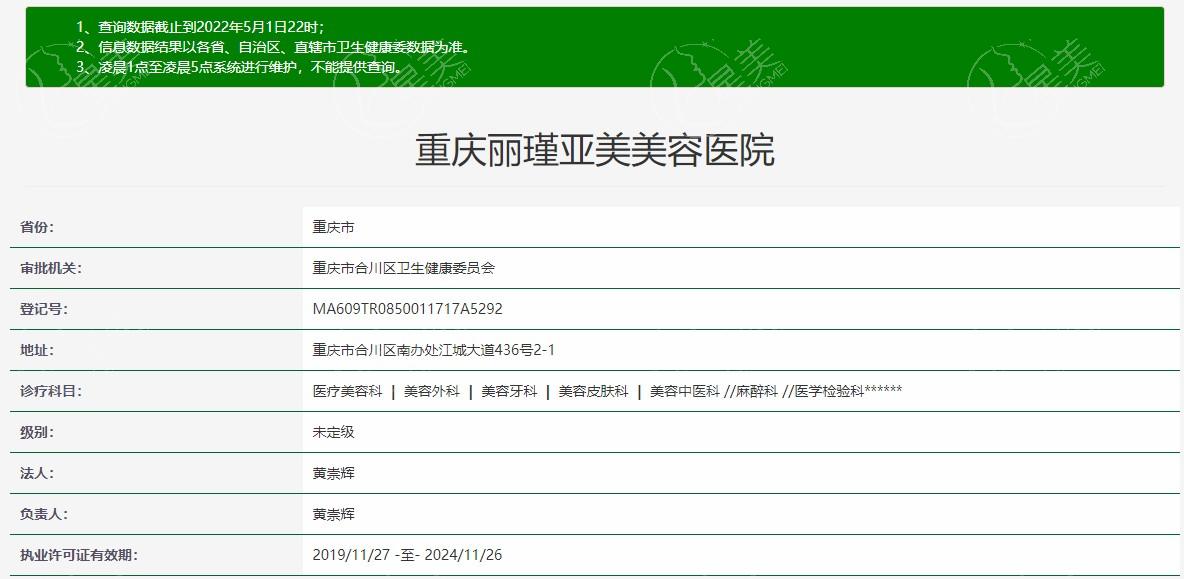This screenshot has width=1184, height=579.
Task: Select registration number MA609TR0850011717A5292
Action: pos(408,309)
